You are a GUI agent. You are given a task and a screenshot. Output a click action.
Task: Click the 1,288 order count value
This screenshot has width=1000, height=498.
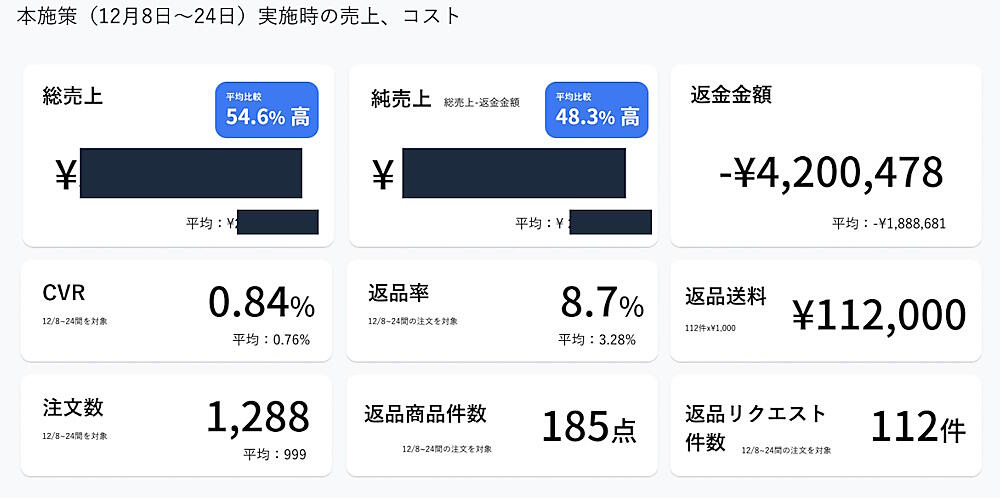click(257, 417)
